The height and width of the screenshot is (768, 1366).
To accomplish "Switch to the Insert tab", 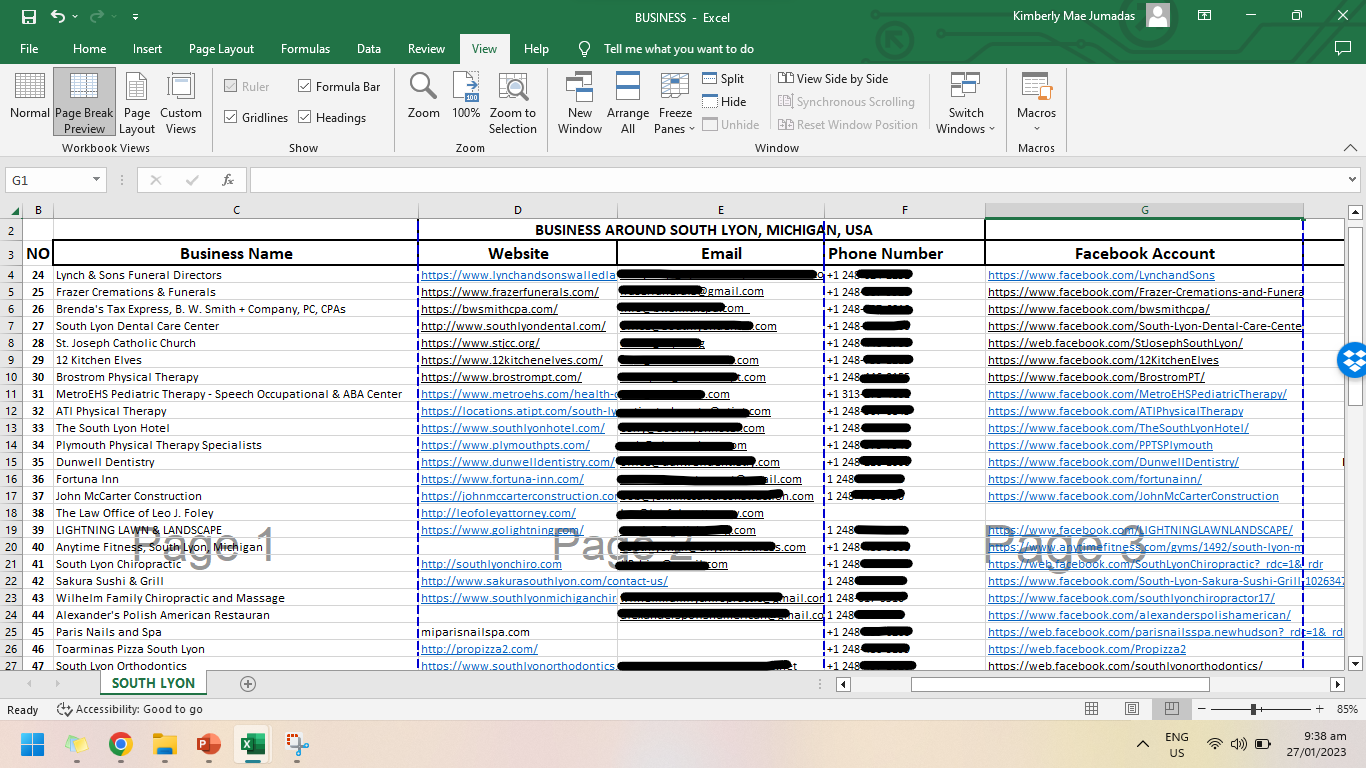I will (x=147, y=49).
